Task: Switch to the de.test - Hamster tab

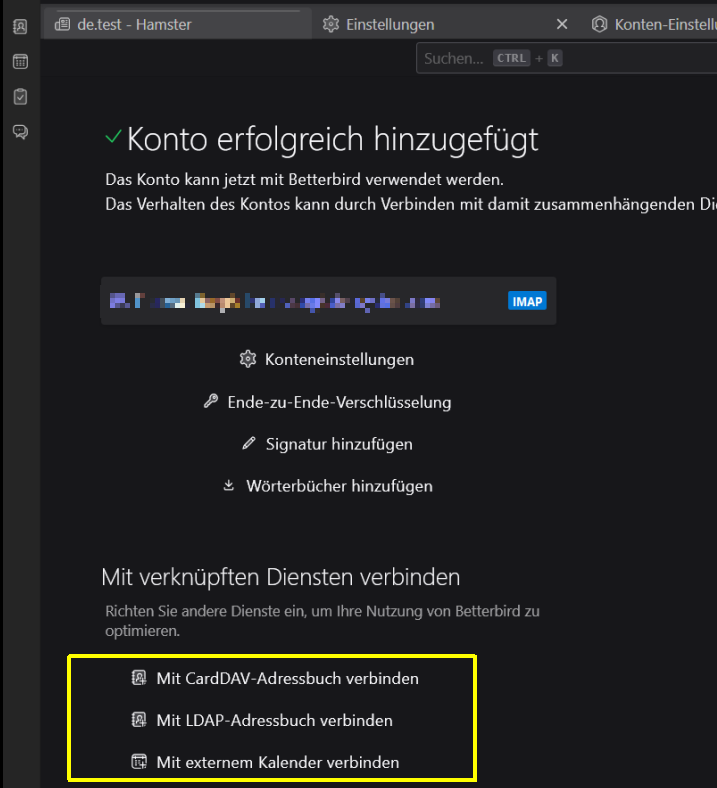Action: point(177,24)
